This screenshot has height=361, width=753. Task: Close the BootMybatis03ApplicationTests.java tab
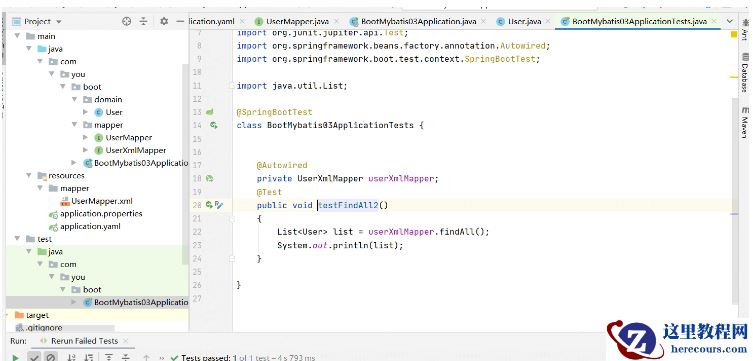click(714, 22)
